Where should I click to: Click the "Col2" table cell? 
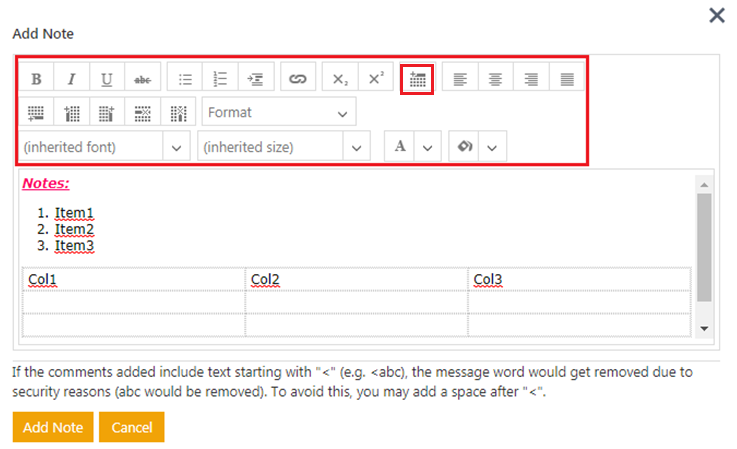coord(356,279)
